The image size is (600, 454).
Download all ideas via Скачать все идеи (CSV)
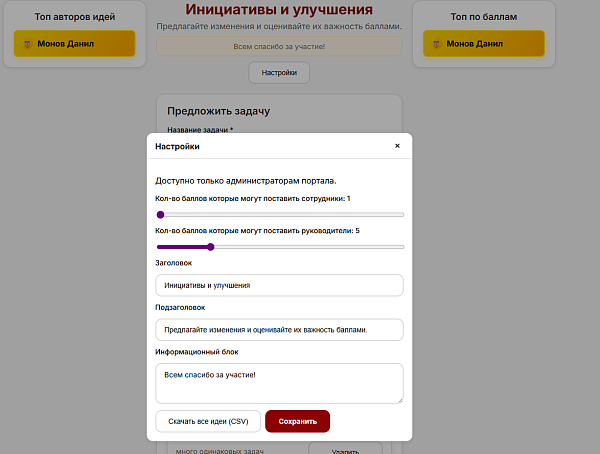pyautogui.click(x=208, y=421)
